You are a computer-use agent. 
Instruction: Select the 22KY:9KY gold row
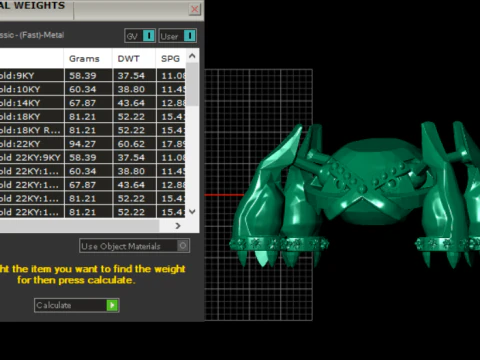92,158
